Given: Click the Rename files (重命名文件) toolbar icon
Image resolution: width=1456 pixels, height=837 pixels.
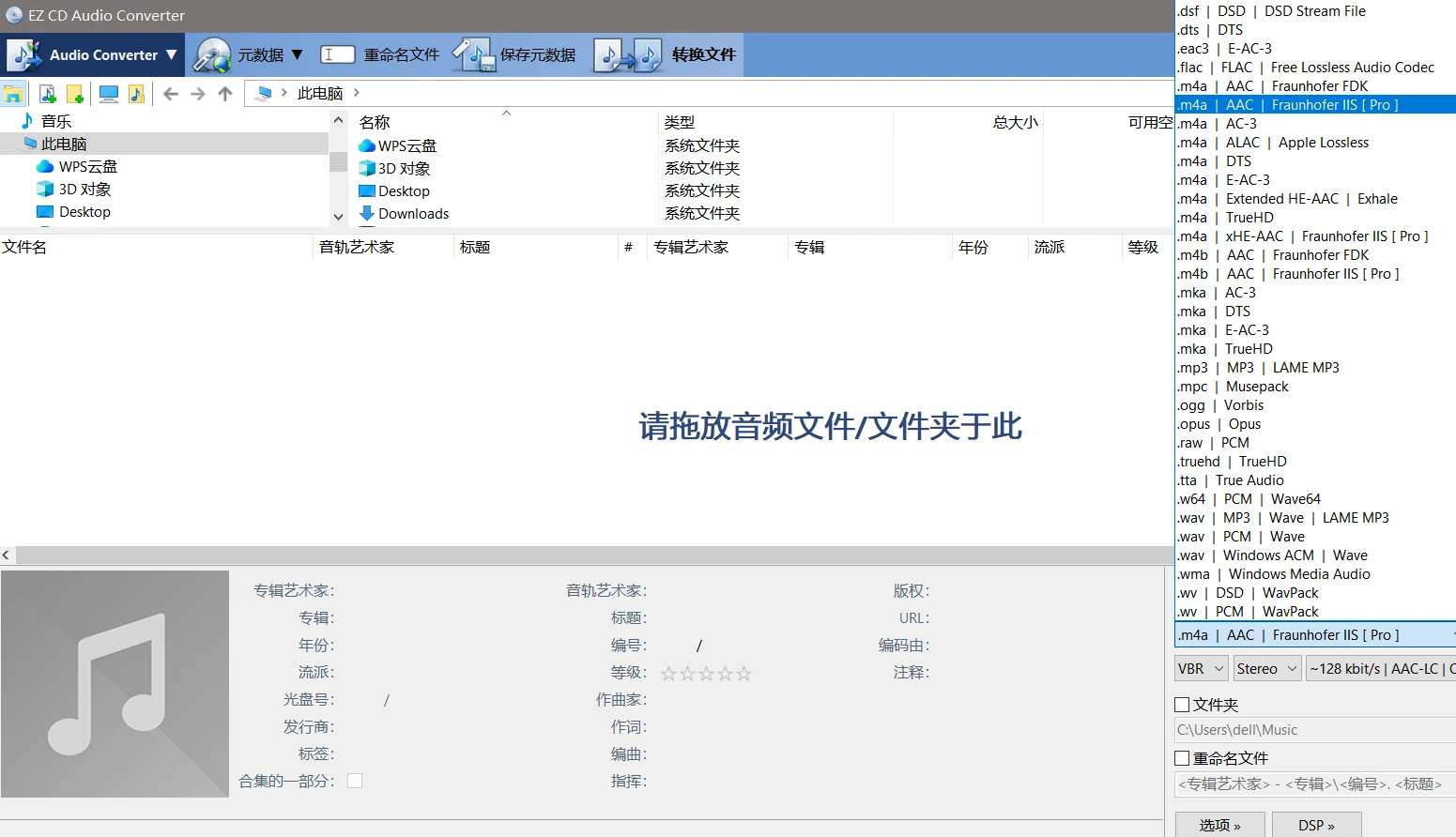Looking at the screenshot, I should (337, 55).
